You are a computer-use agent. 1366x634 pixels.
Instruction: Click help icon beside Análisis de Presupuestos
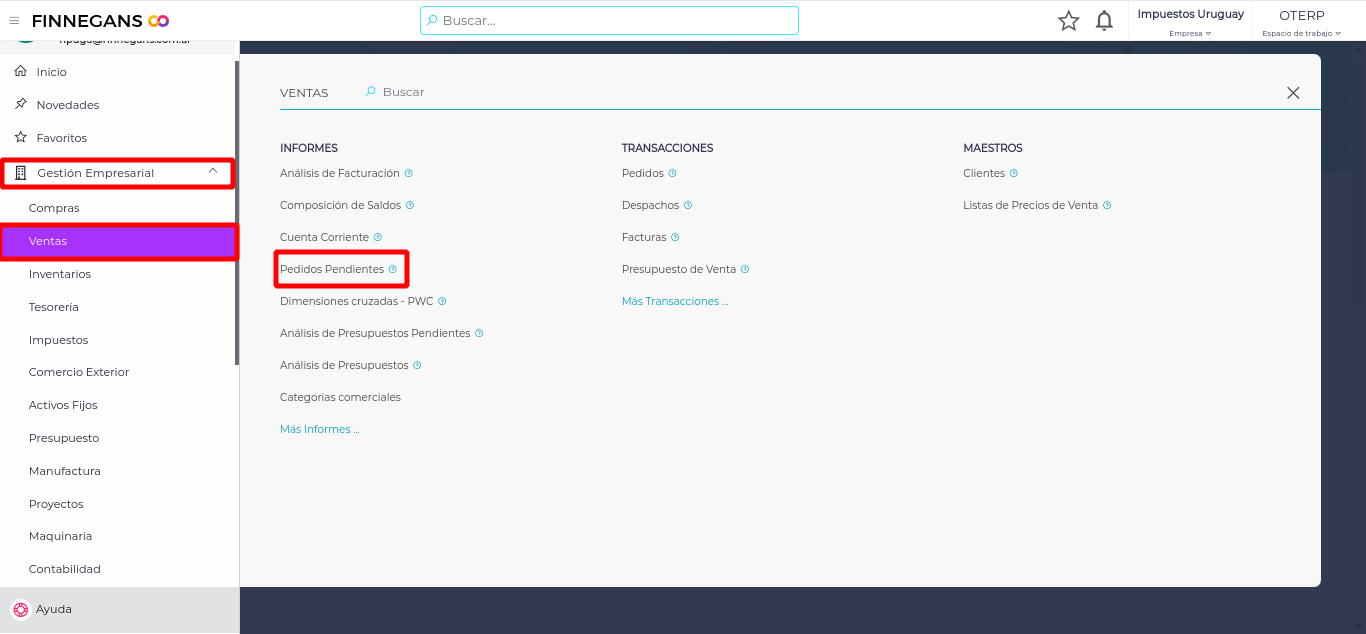click(x=417, y=365)
